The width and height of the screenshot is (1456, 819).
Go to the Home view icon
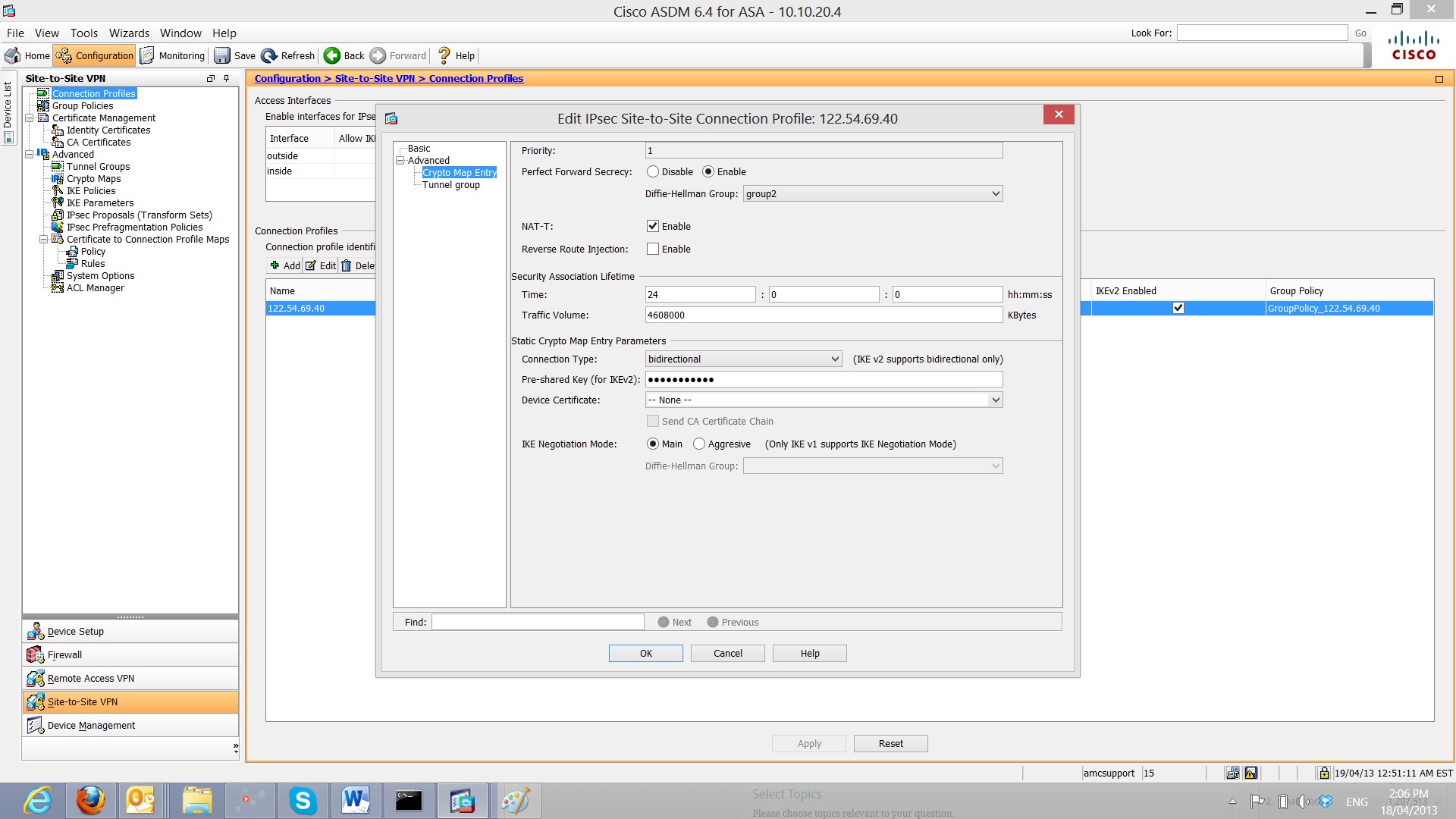click(13, 55)
